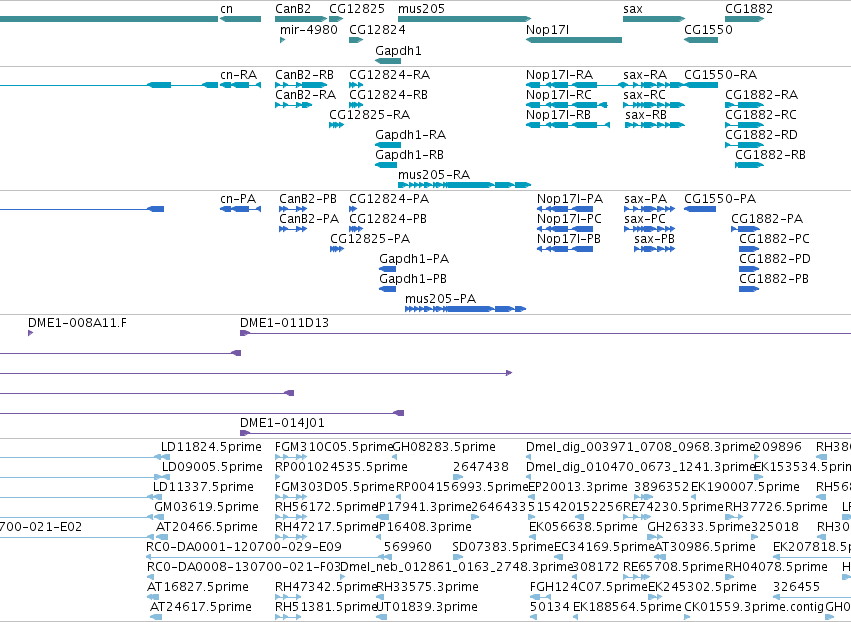The image size is (851, 622).
Task: Click transcript CG1882-RB
Action: tap(750, 165)
